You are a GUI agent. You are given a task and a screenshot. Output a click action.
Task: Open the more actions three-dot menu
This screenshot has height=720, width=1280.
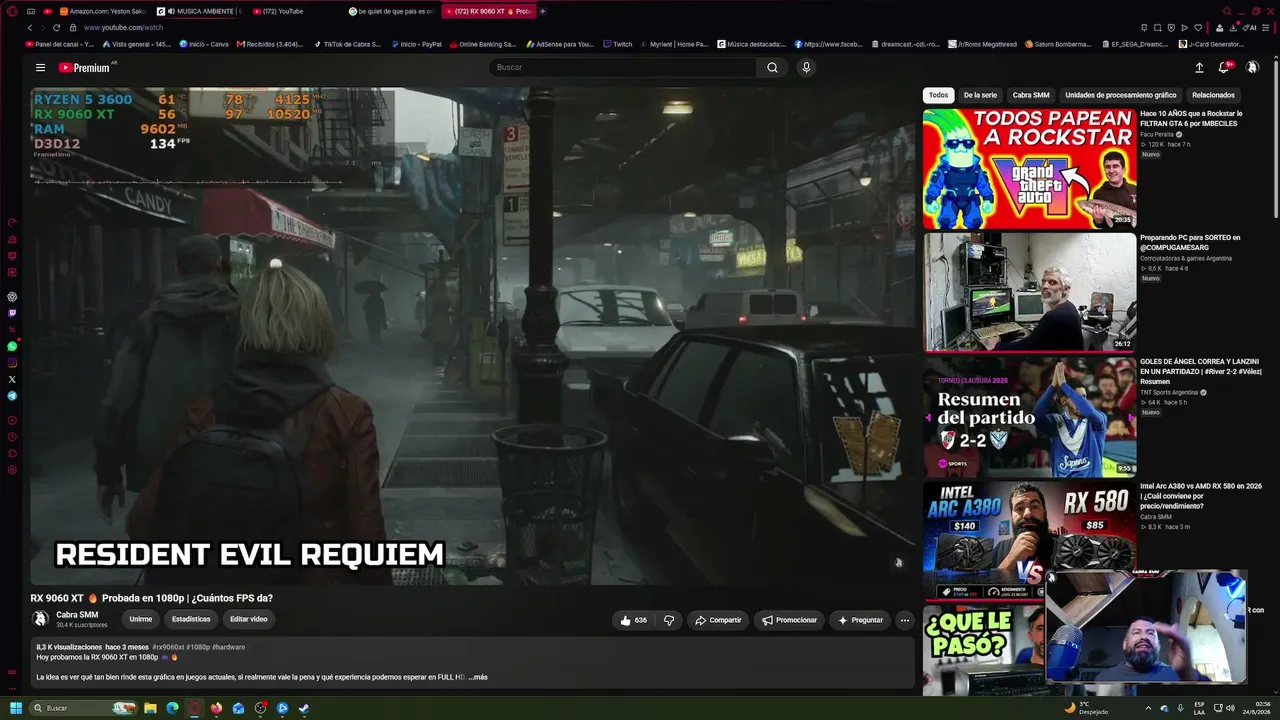pyautogui.click(x=904, y=620)
